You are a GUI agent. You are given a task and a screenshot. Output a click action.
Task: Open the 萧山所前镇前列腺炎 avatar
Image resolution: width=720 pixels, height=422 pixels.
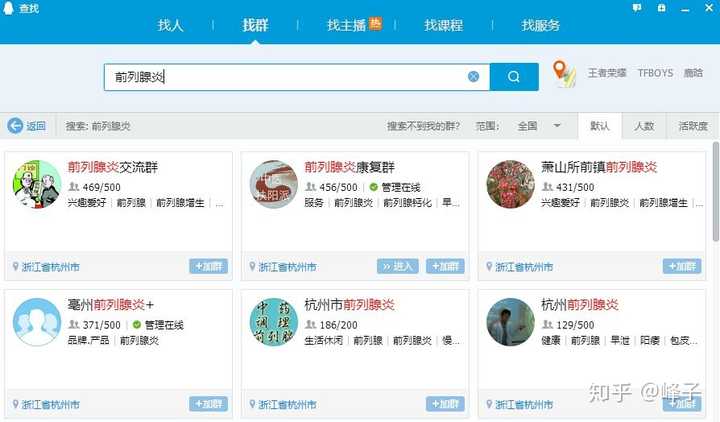[511, 184]
